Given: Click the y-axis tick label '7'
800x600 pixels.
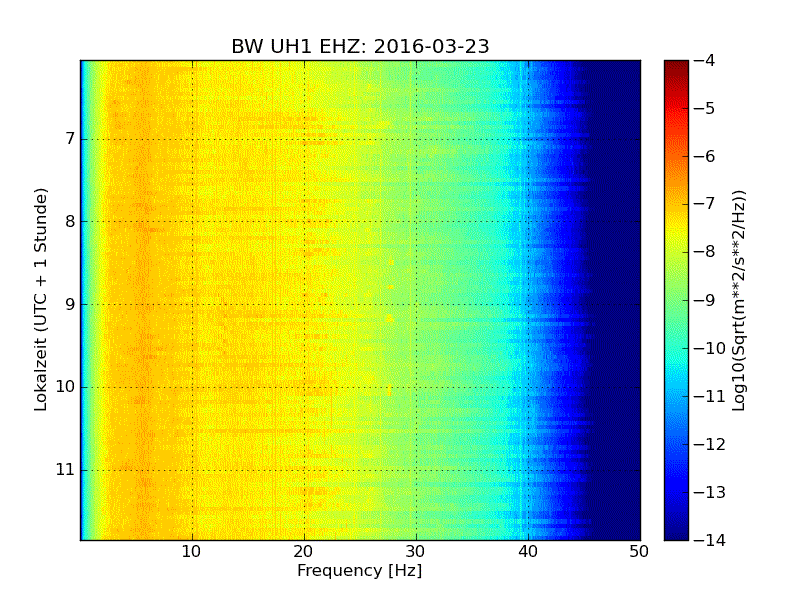Looking at the screenshot, I should coord(69,139).
